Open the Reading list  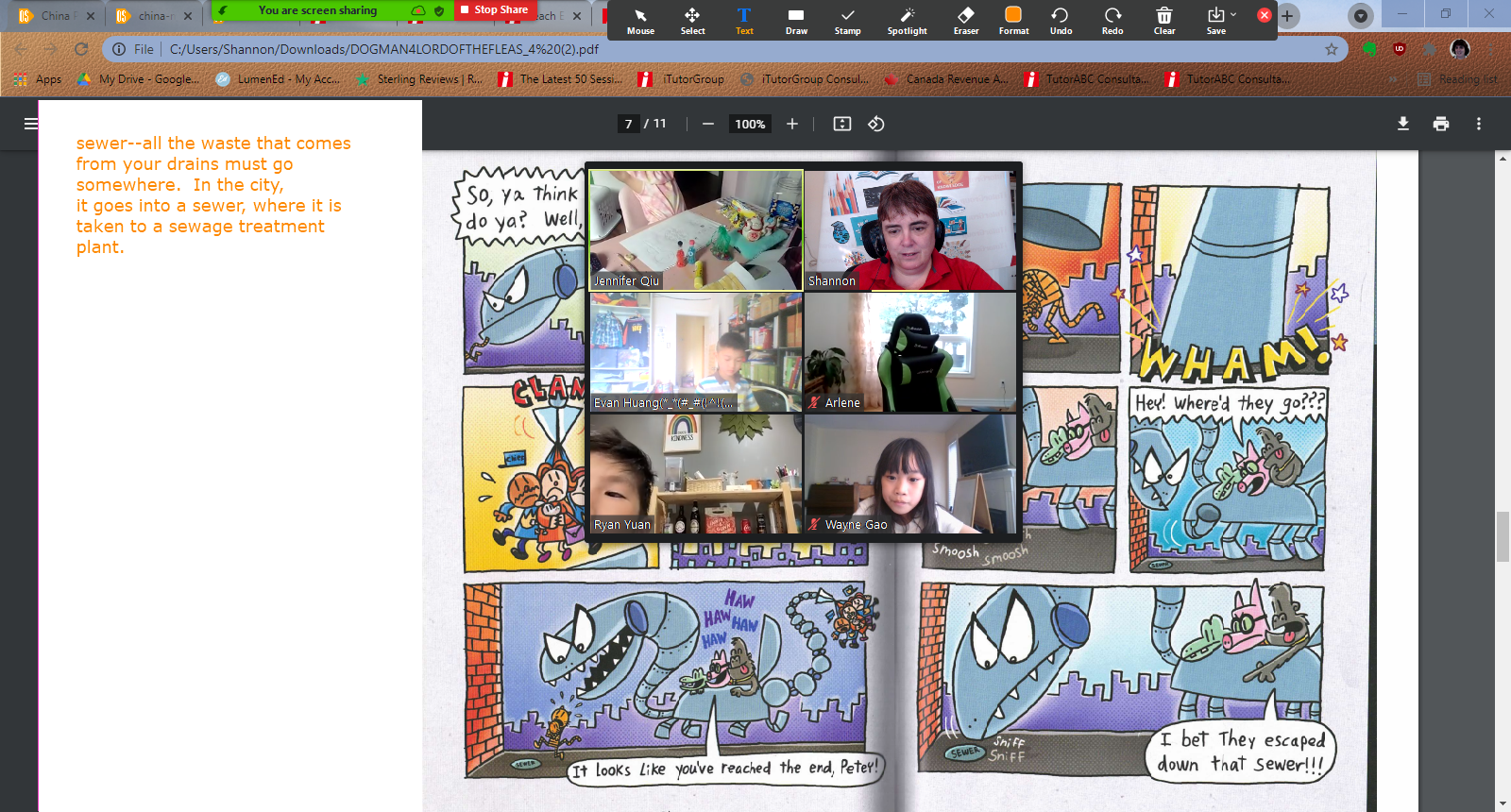tap(1458, 79)
